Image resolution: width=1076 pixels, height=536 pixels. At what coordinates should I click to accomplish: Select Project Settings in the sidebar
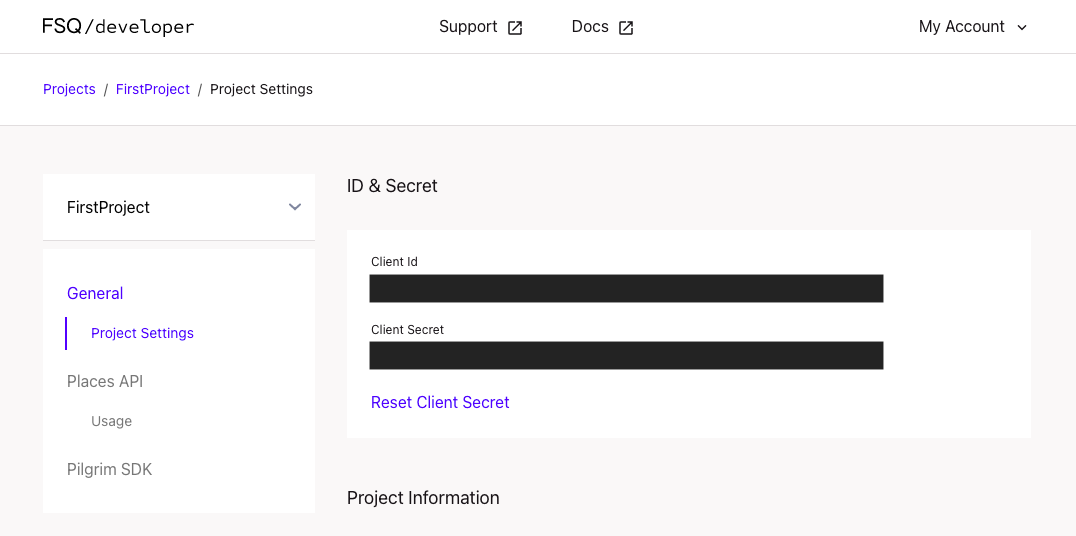click(x=142, y=333)
